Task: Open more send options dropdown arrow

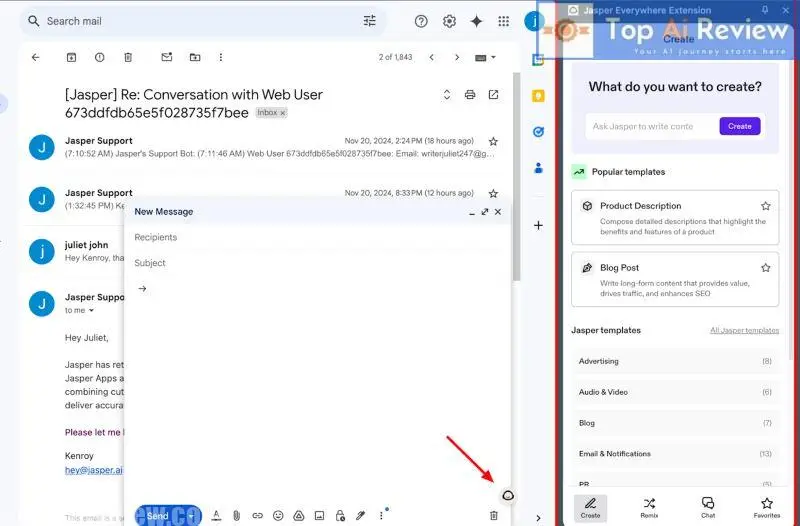Action: 191,516
